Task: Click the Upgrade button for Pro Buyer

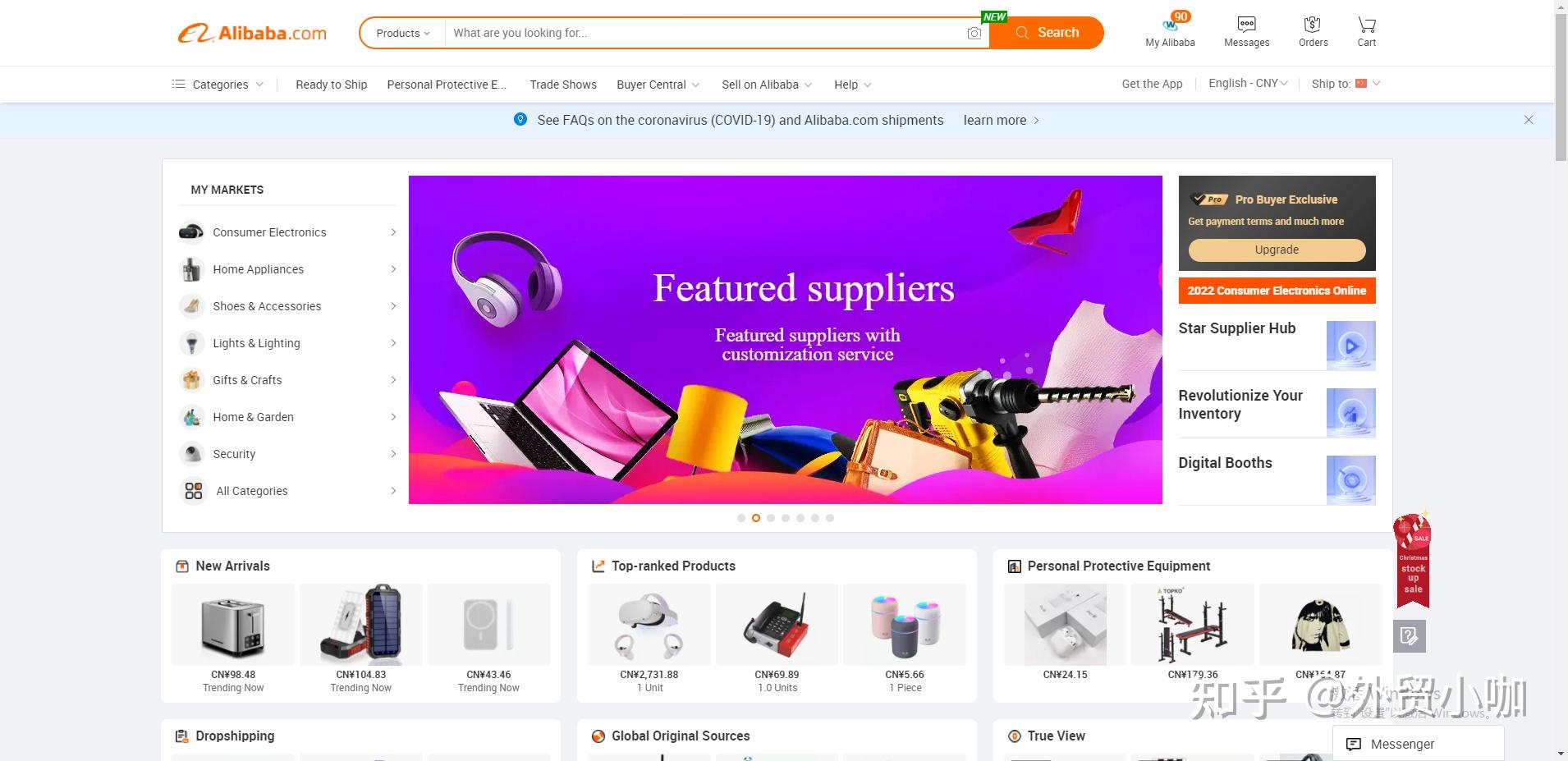Action: coord(1277,250)
